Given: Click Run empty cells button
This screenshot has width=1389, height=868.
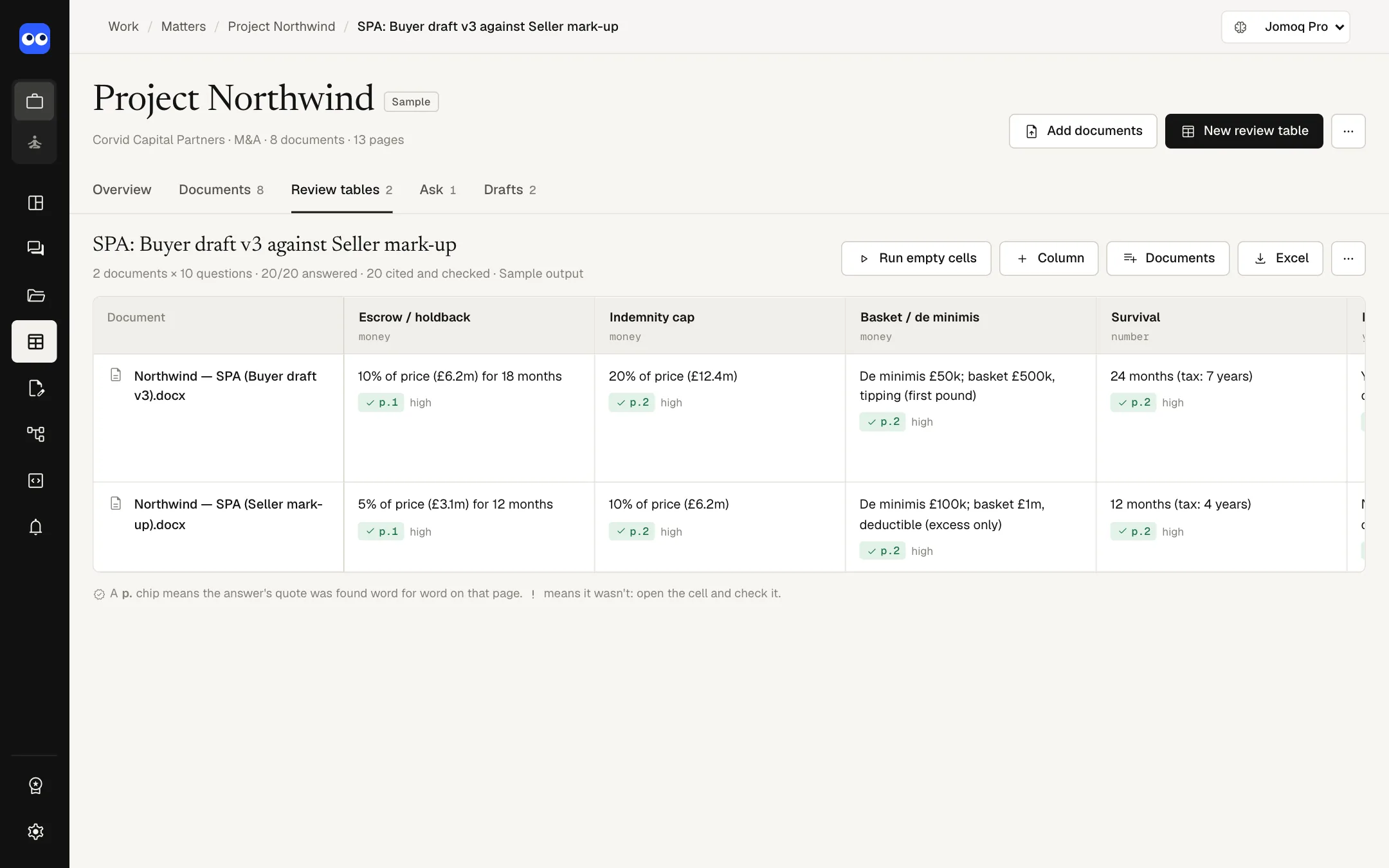Looking at the screenshot, I should [x=916, y=258].
